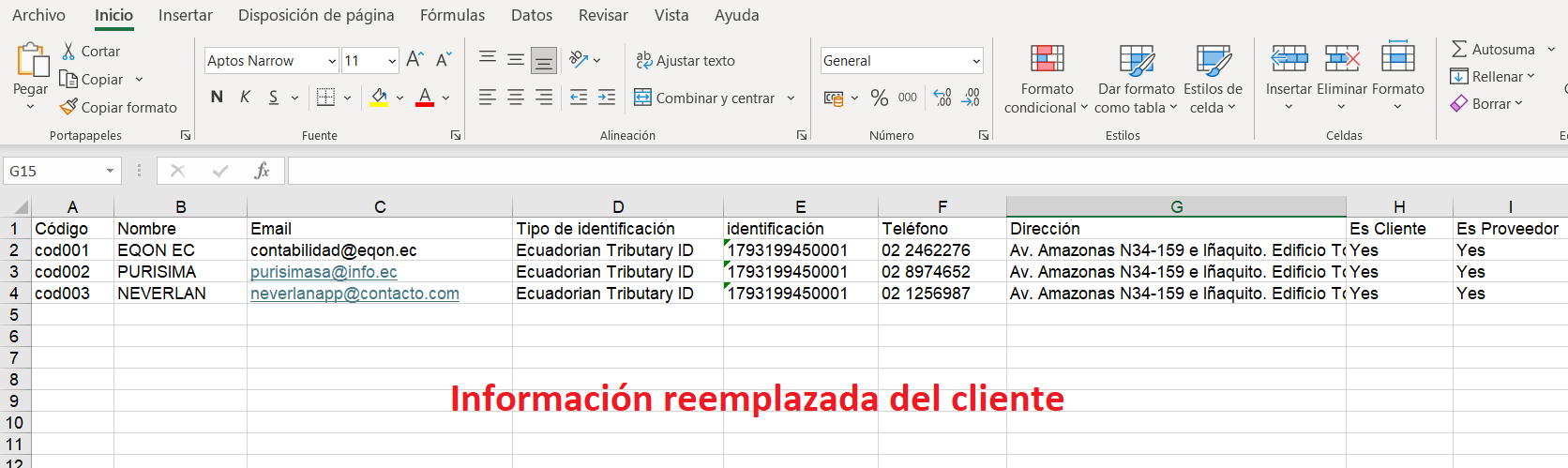Open Pegar options arrow

30,107
